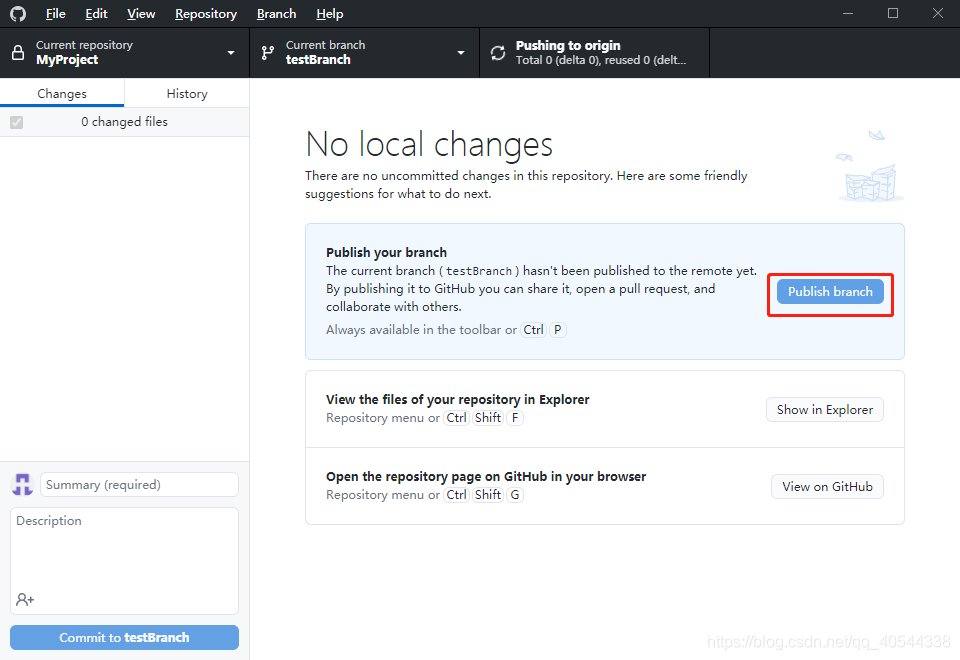Click the 'No local changes' heading
The width and height of the screenshot is (960, 660).
pos(429,145)
